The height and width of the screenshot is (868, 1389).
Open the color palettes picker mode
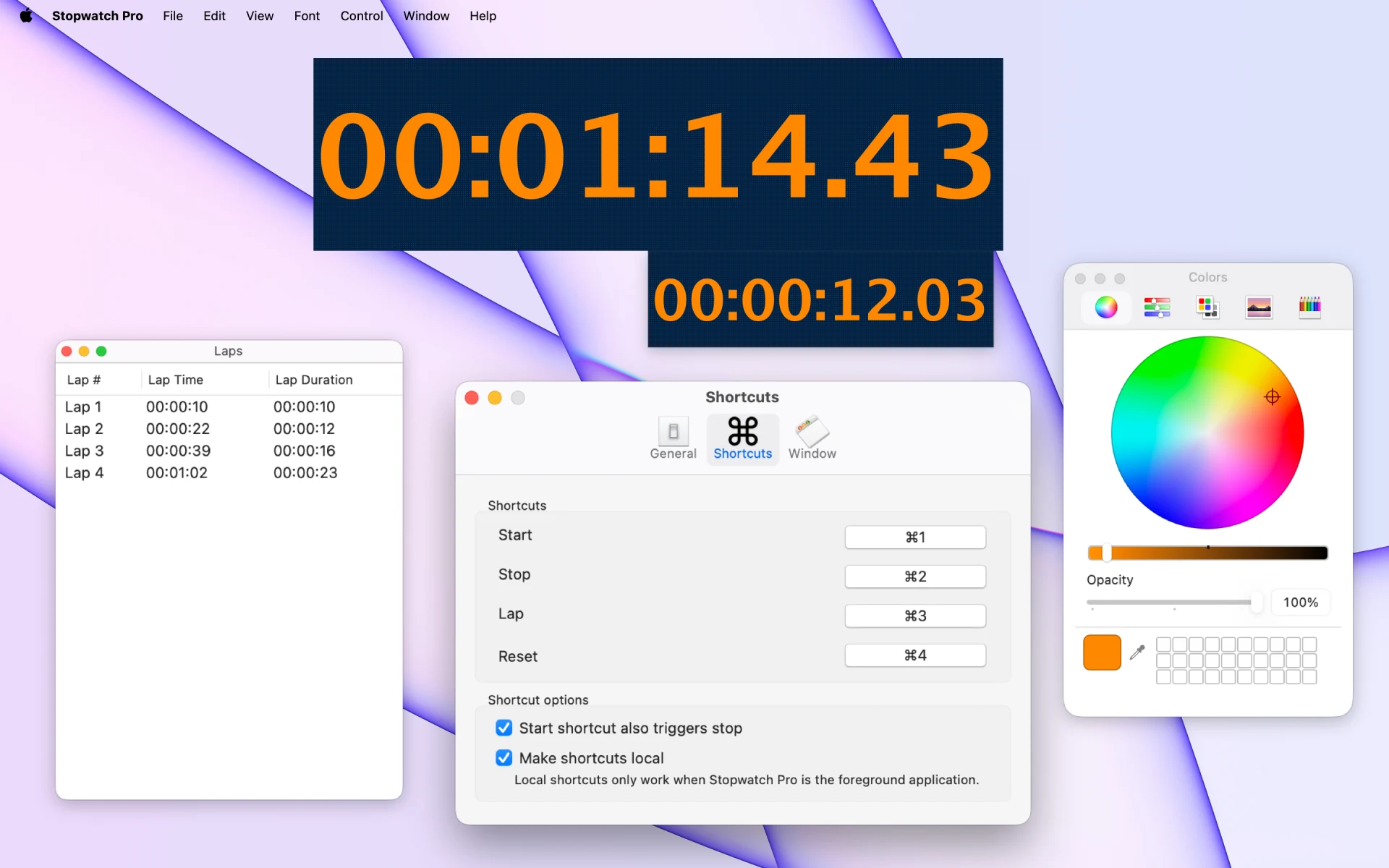click(x=1207, y=307)
